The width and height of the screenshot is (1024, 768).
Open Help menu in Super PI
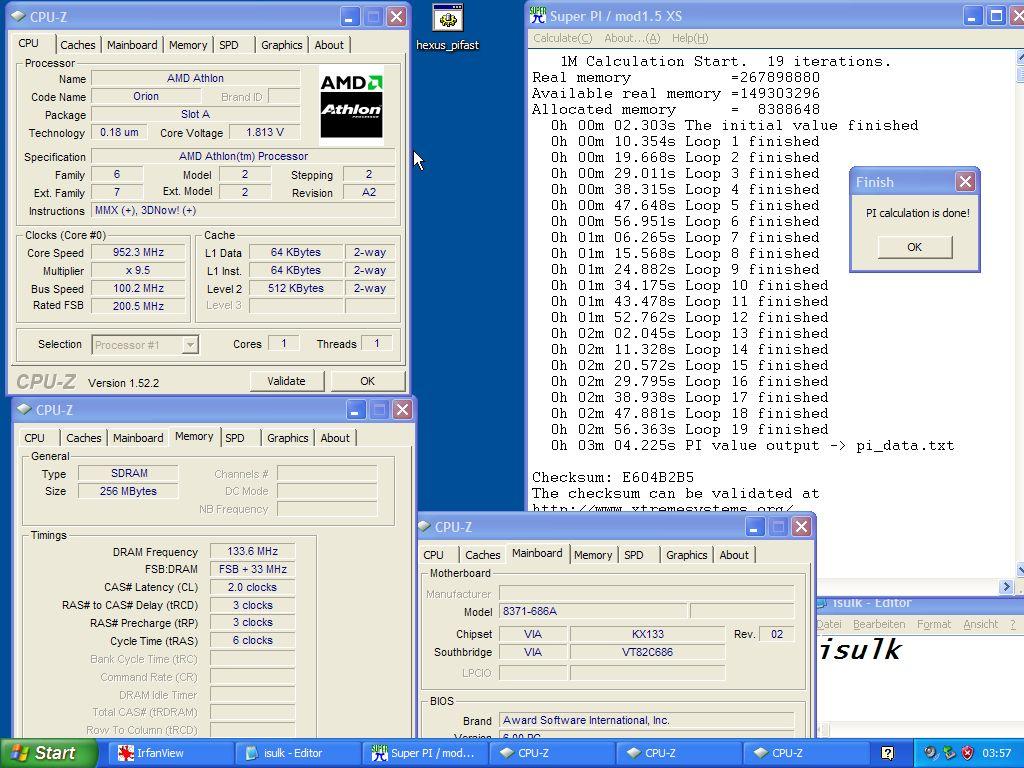690,38
